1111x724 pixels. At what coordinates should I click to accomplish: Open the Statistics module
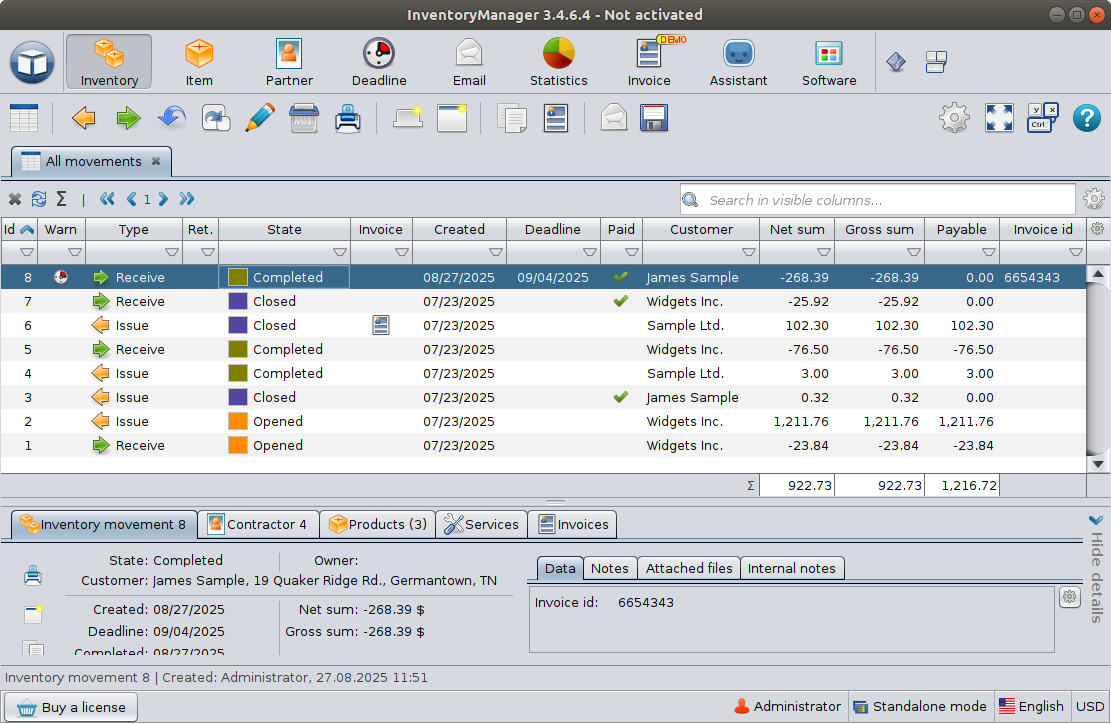pyautogui.click(x=559, y=62)
